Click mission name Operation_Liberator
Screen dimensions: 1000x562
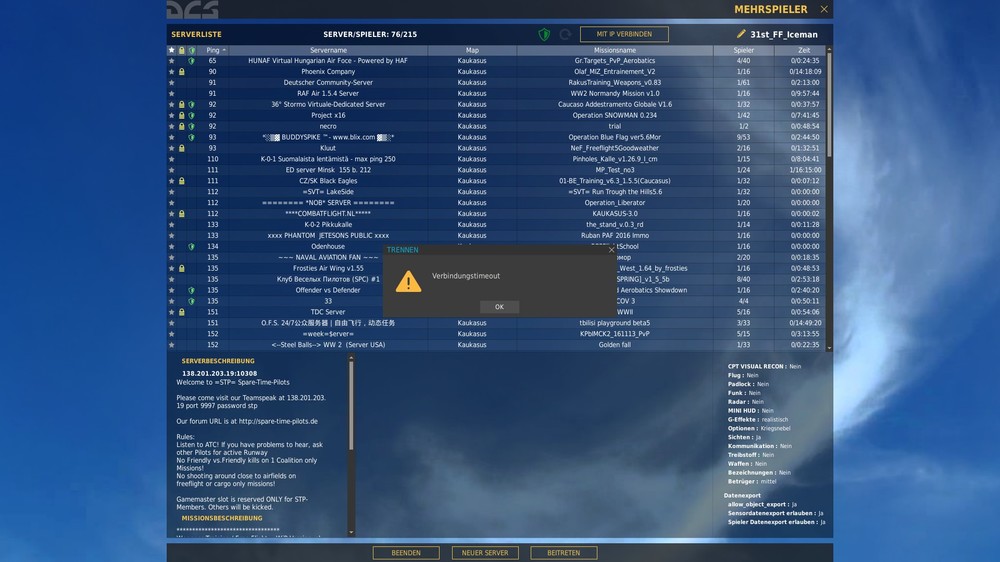(615, 203)
